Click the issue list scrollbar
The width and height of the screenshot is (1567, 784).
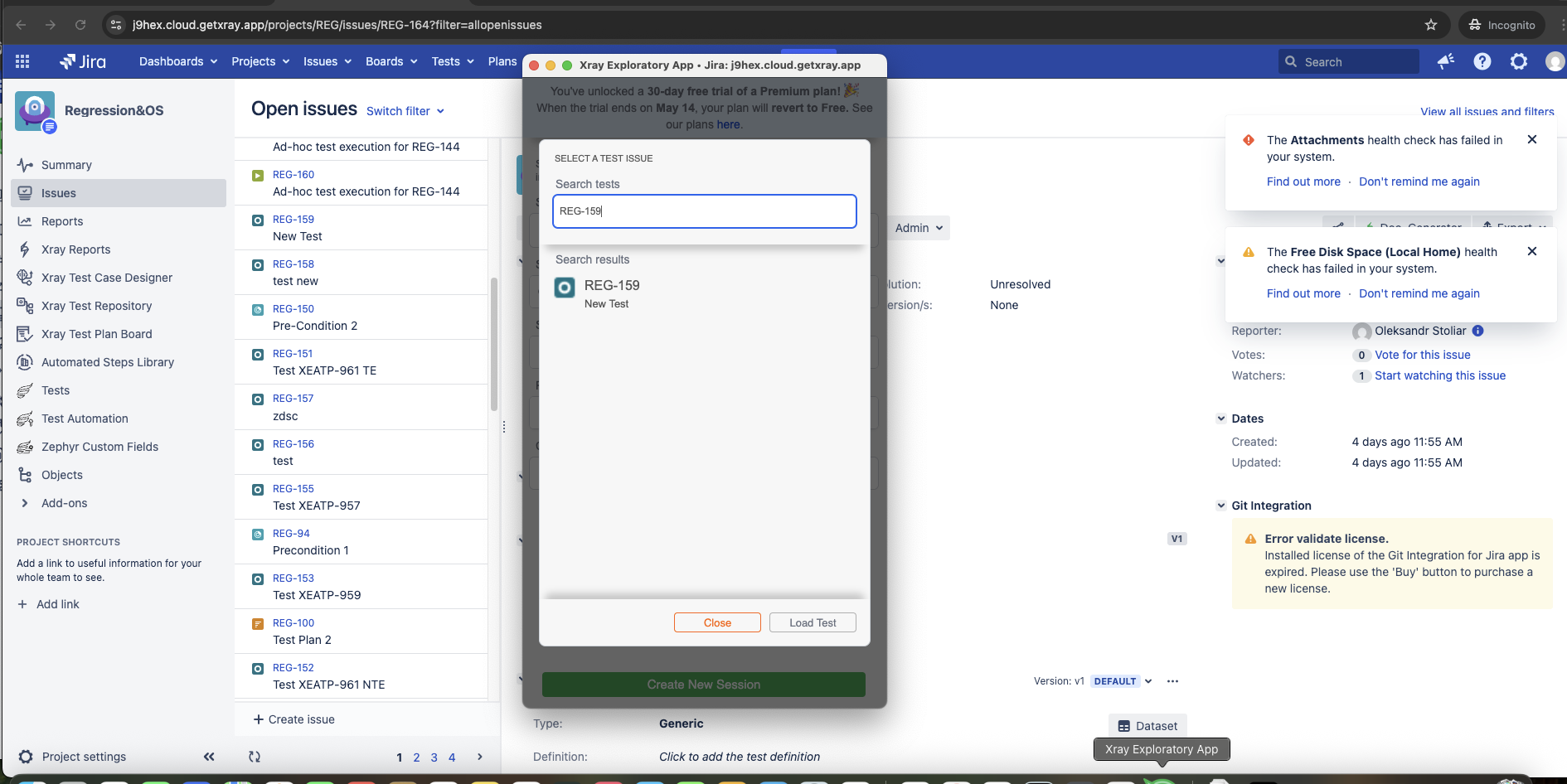[x=494, y=344]
